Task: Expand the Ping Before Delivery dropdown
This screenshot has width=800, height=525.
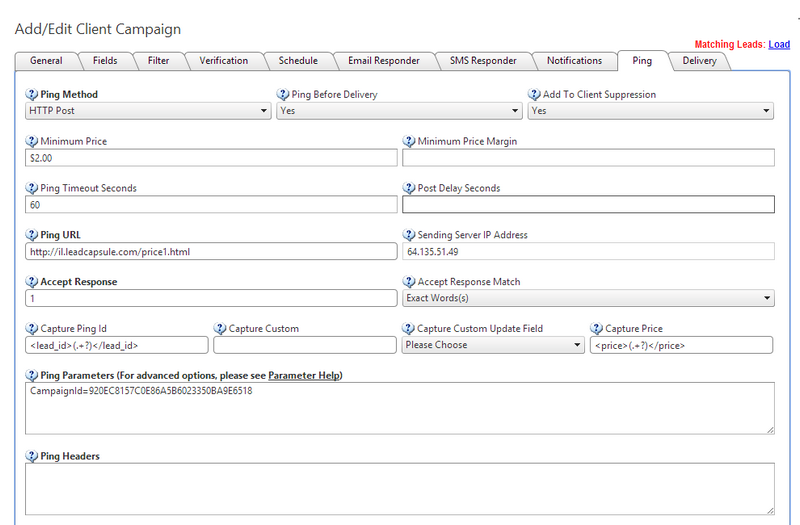Action: 398,111
